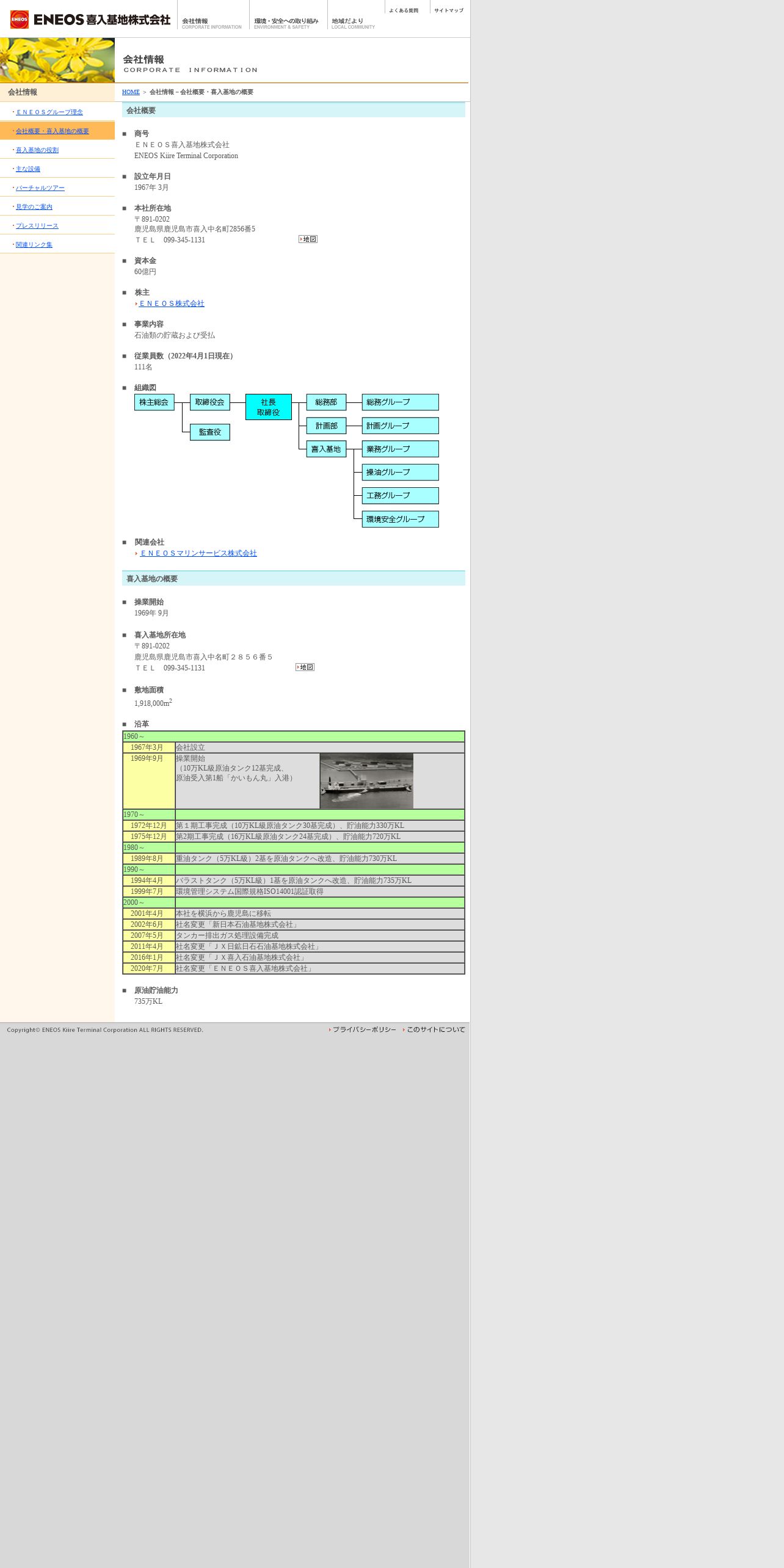
Task: Click the yellow flower banner image
Action: (x=57, y=60)
